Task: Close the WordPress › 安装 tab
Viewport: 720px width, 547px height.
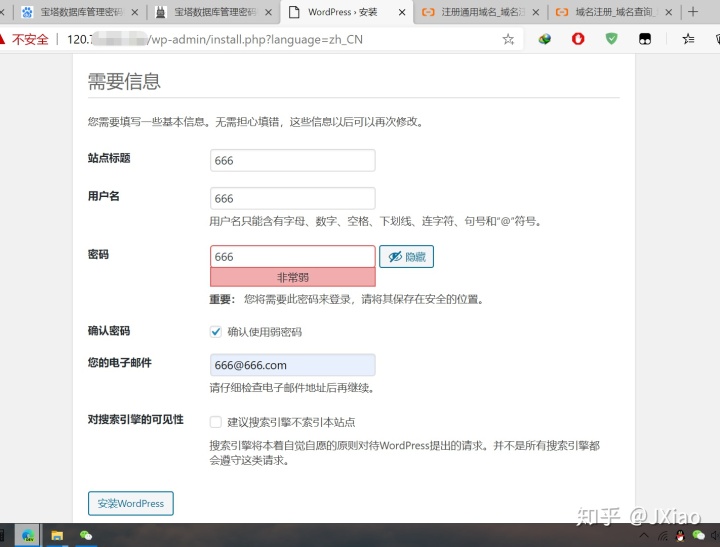Action: [402, 12]
